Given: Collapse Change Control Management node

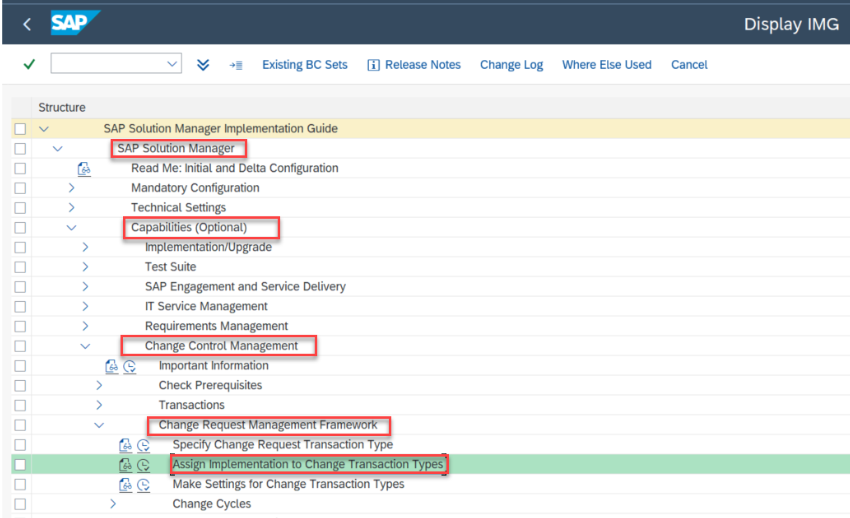Looking at the screenshot, I should click(85, 346).
